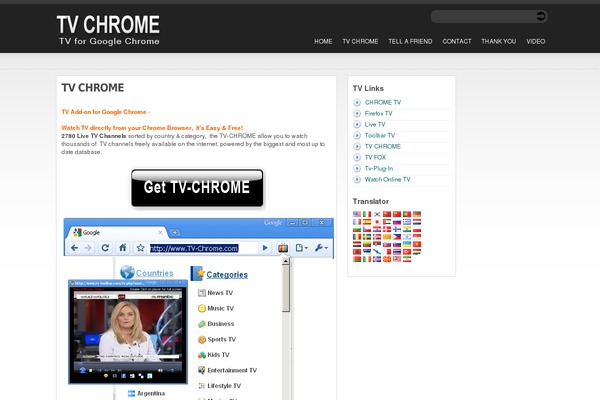Image resolution: width=600 pixels, height=400 pixels.
Task: Select the Philippines flag translation
Action: 397,237
